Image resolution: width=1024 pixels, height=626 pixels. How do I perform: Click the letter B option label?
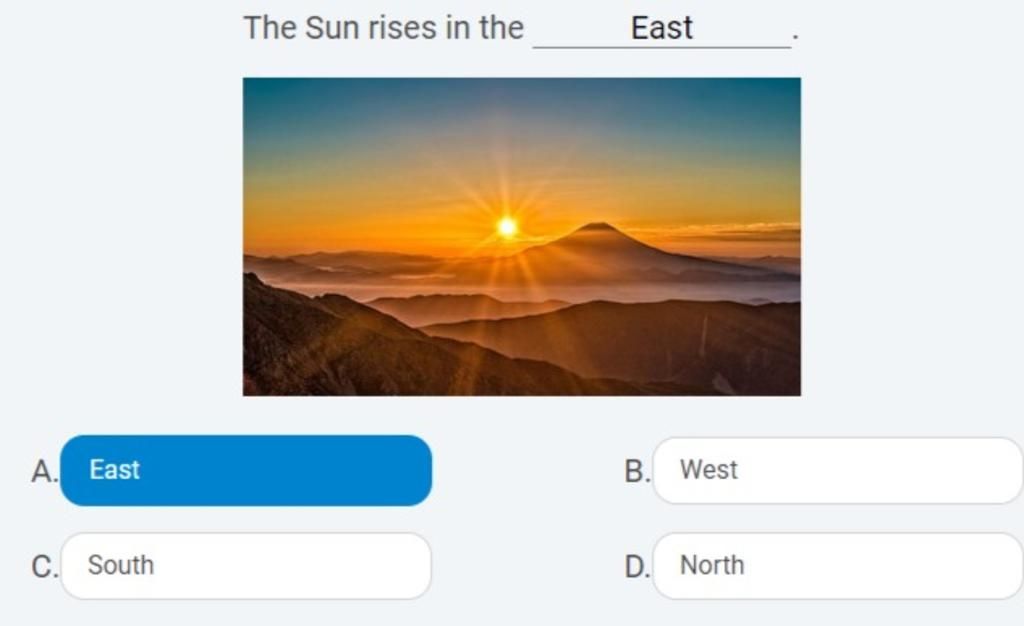coord(637,471)
